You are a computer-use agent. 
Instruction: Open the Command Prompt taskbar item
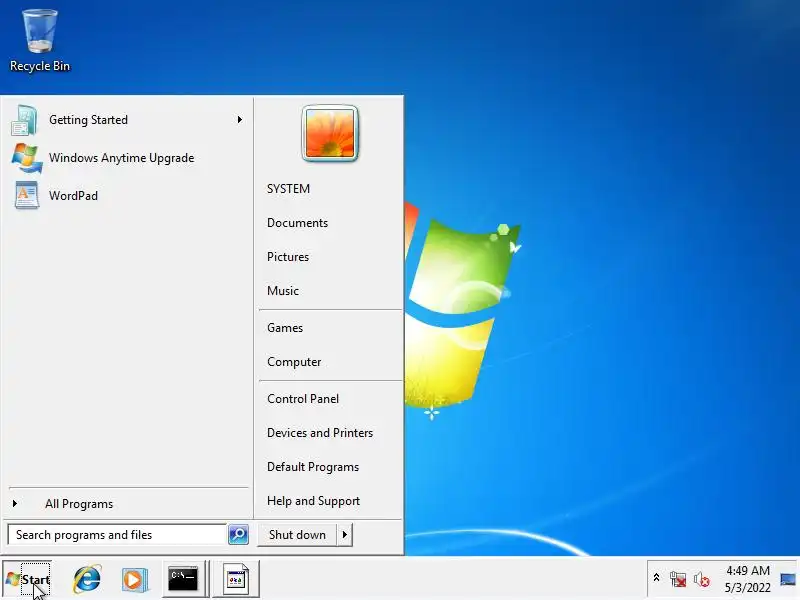(184, 579)
